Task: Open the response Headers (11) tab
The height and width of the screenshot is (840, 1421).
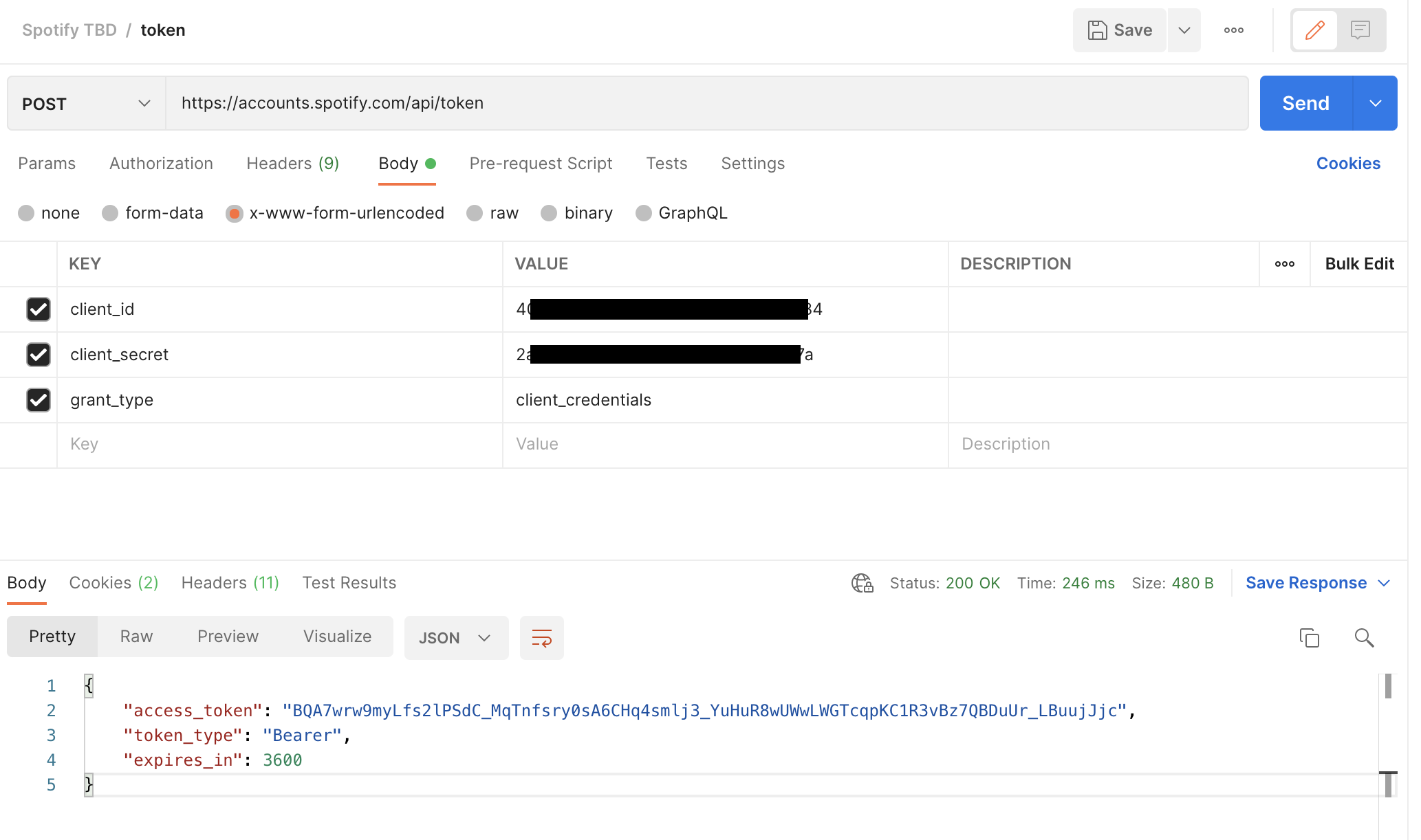Action: 230,583
